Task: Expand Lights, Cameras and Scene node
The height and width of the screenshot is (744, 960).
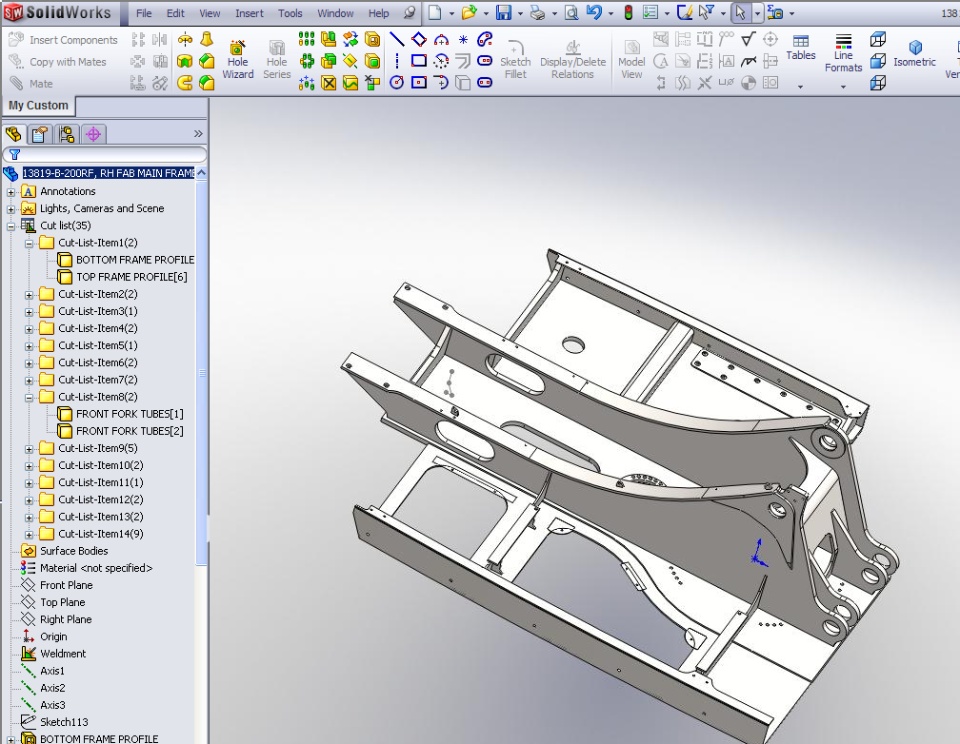Action: 10,209
